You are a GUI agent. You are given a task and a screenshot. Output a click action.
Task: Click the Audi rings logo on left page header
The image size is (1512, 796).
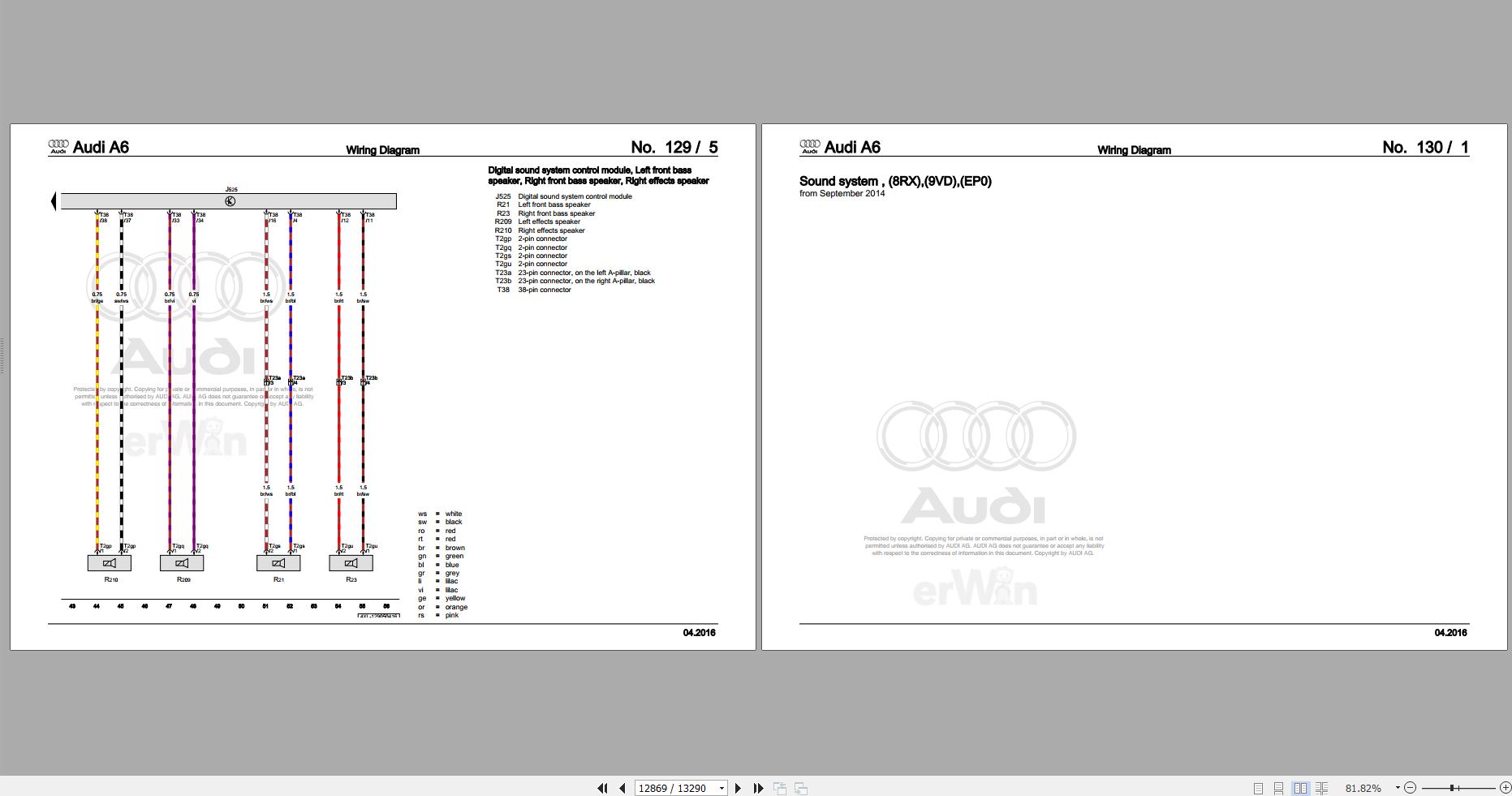point(58,146)
